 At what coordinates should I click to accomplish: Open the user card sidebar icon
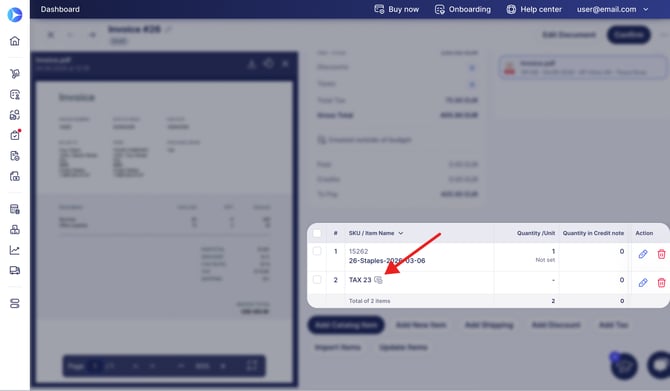pyautogui.click(x=15, y=94)
